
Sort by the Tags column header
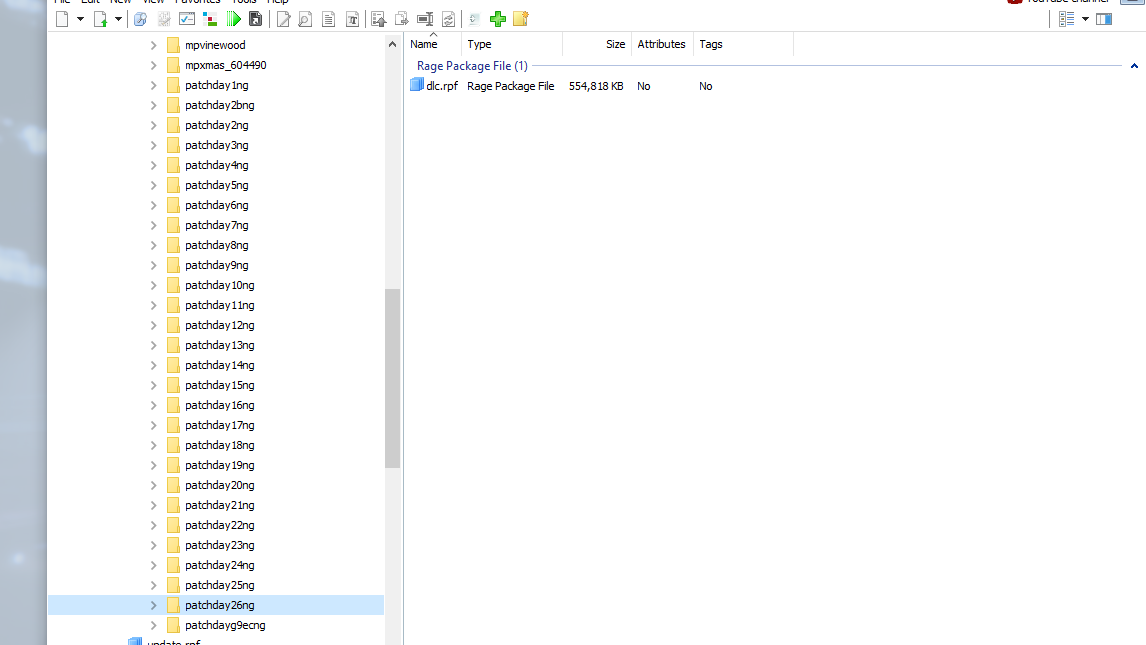[x=711, y=45]
